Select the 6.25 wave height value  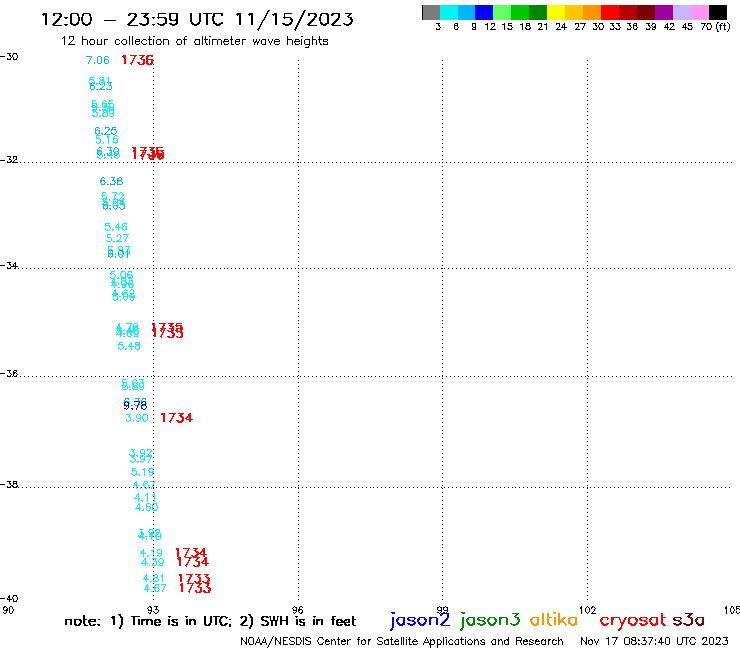[x=106, y=131]
